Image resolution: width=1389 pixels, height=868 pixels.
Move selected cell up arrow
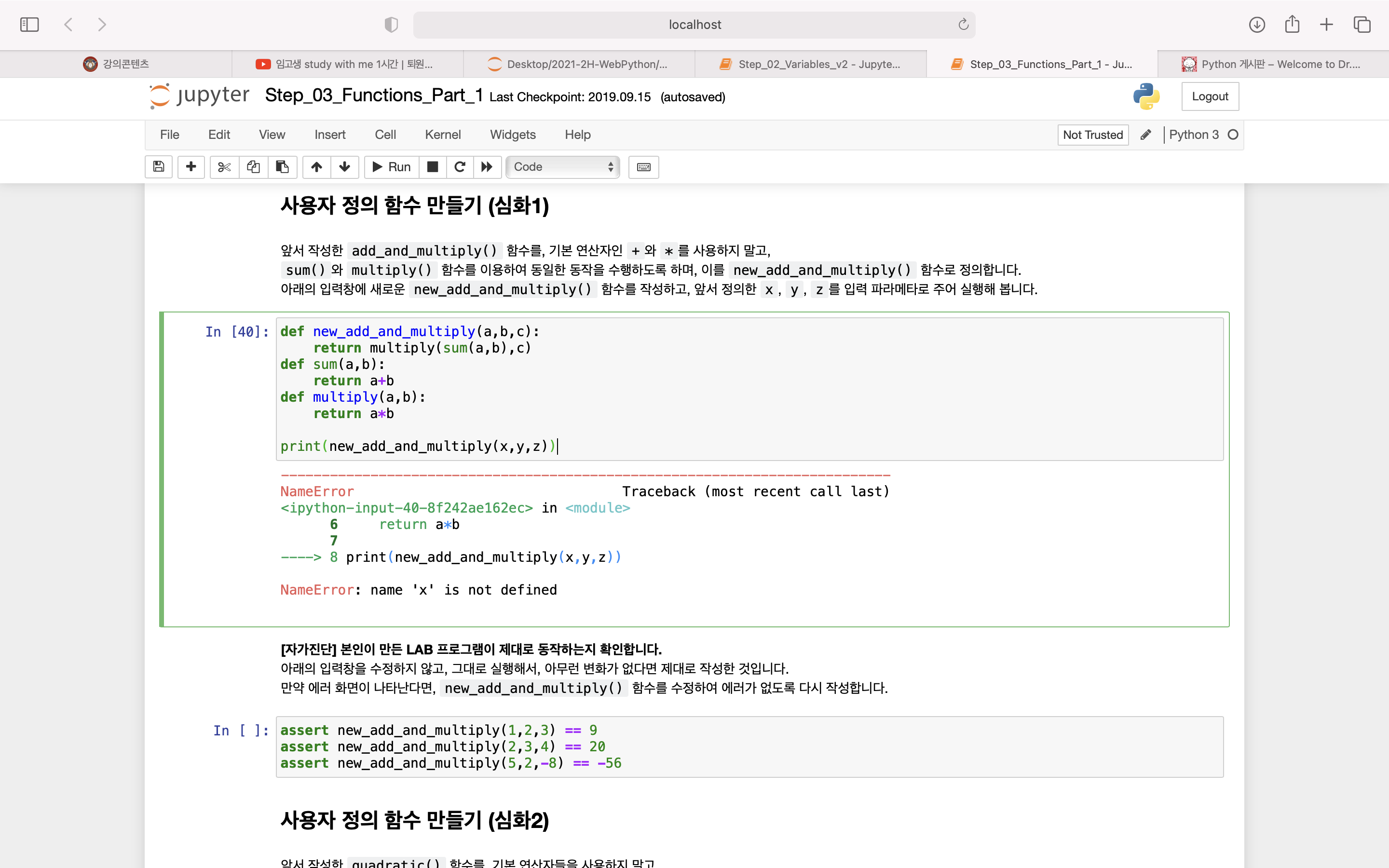pyautogui.click(x=316, y=166)
